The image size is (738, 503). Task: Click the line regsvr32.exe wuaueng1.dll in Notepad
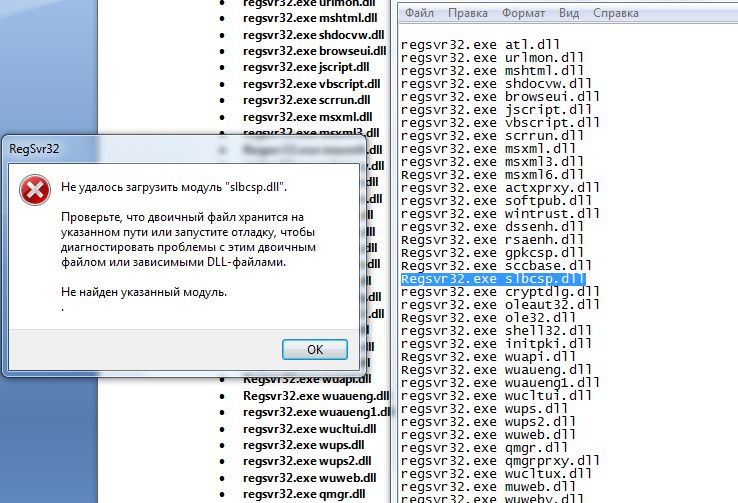(500, 383)
